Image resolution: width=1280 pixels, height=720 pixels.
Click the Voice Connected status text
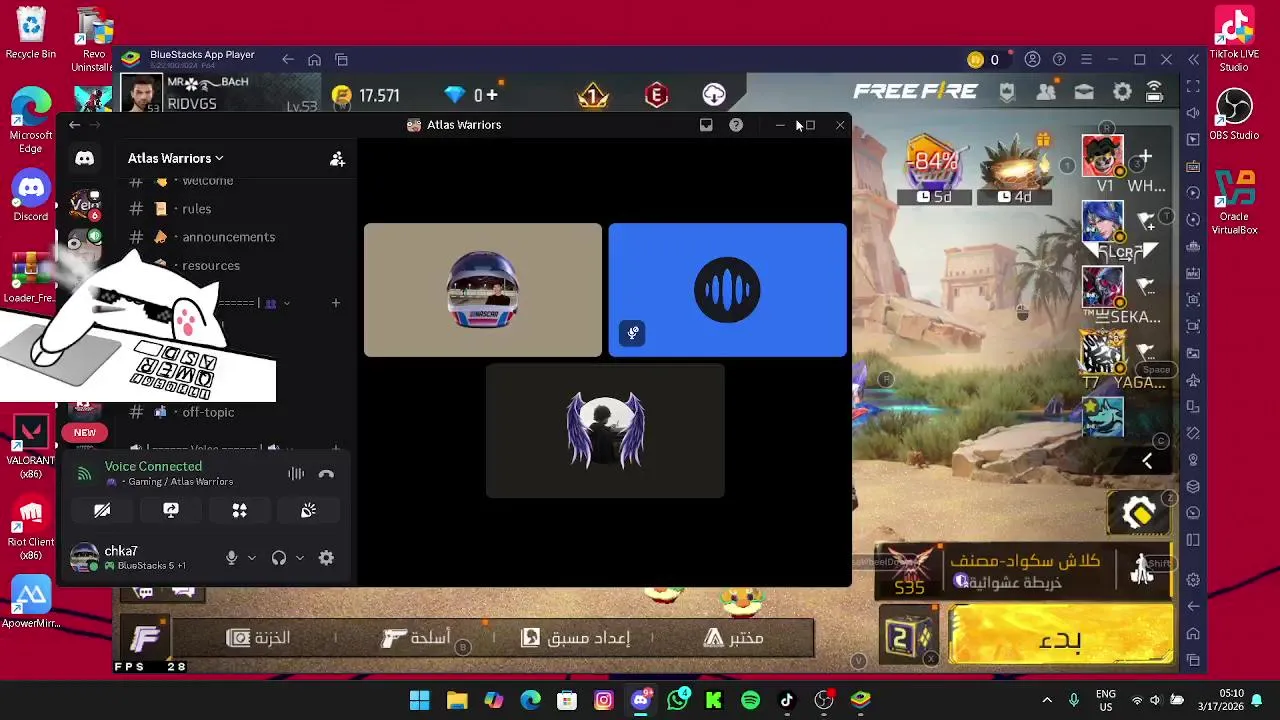(x=153, y=467)
